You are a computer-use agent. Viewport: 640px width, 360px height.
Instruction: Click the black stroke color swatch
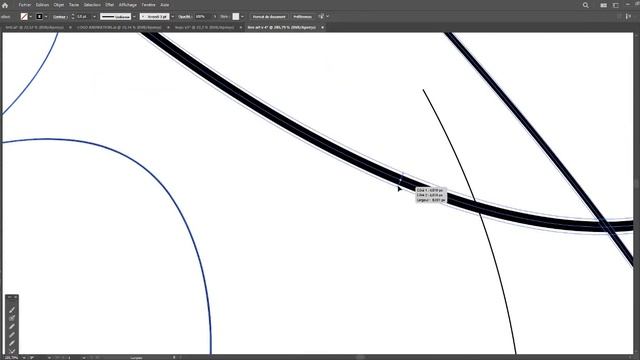[39, 17]
